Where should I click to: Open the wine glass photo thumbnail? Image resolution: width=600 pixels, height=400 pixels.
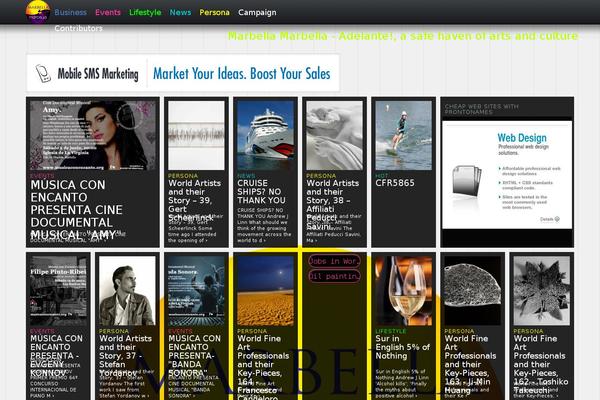(x=403, y=291)
